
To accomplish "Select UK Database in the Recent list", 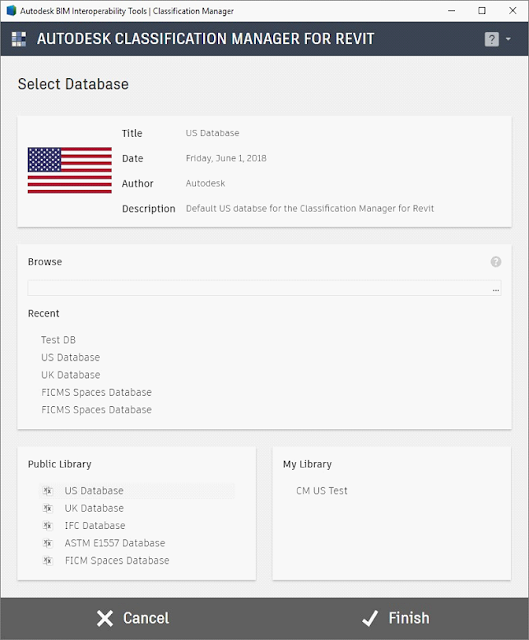I will pos(71,375).
